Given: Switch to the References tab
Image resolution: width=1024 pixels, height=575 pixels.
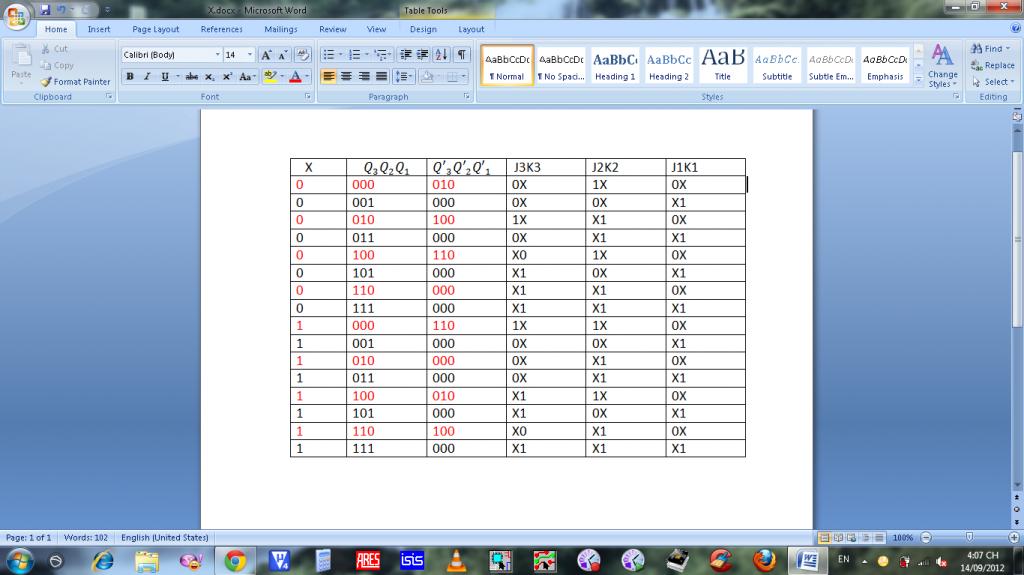Looking at the screenshot, I should pos(221,29).
